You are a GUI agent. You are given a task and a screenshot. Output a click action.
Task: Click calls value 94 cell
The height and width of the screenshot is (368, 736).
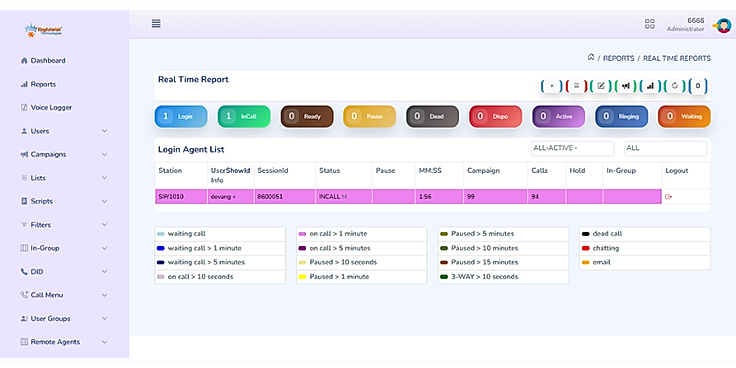(547, 197)
